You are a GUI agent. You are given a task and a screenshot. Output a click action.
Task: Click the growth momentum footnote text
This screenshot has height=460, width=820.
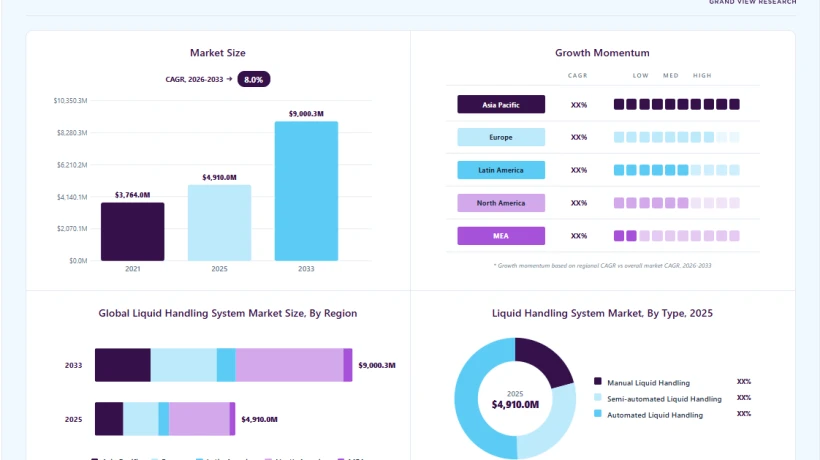click(602, 266)
